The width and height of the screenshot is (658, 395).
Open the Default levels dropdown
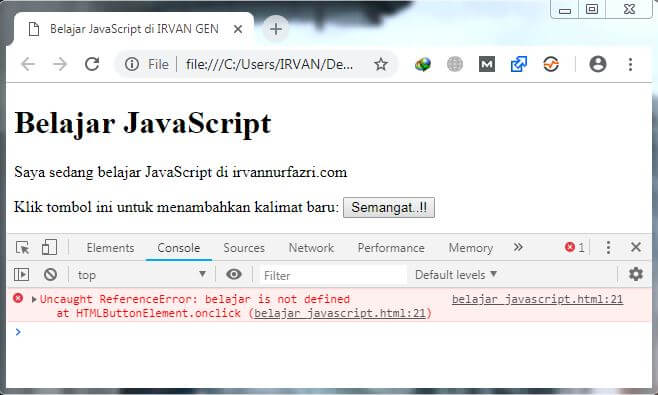click(456, 275)
